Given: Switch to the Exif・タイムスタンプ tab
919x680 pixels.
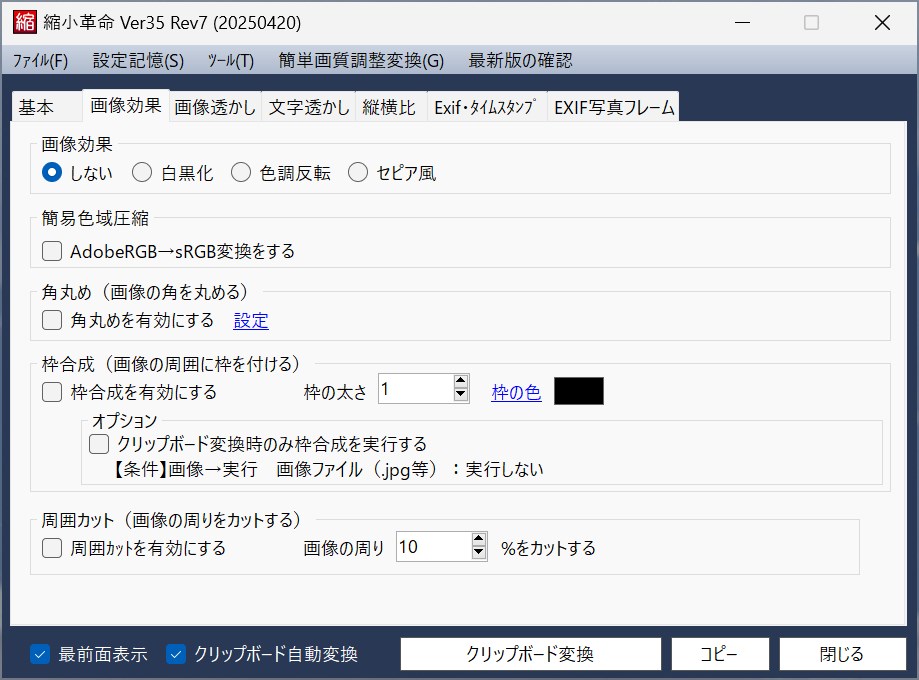Looking at the screenshot, I should coord(485,107).
